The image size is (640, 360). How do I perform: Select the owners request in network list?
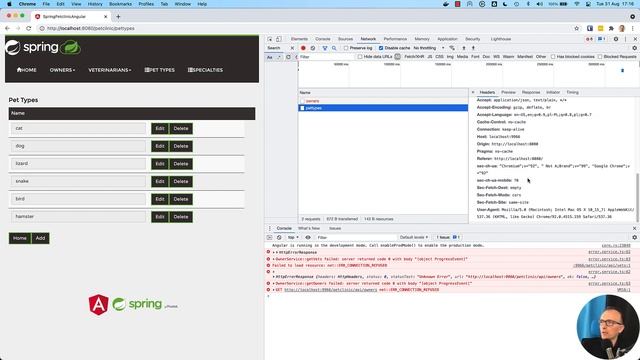(x=383, y=101)
